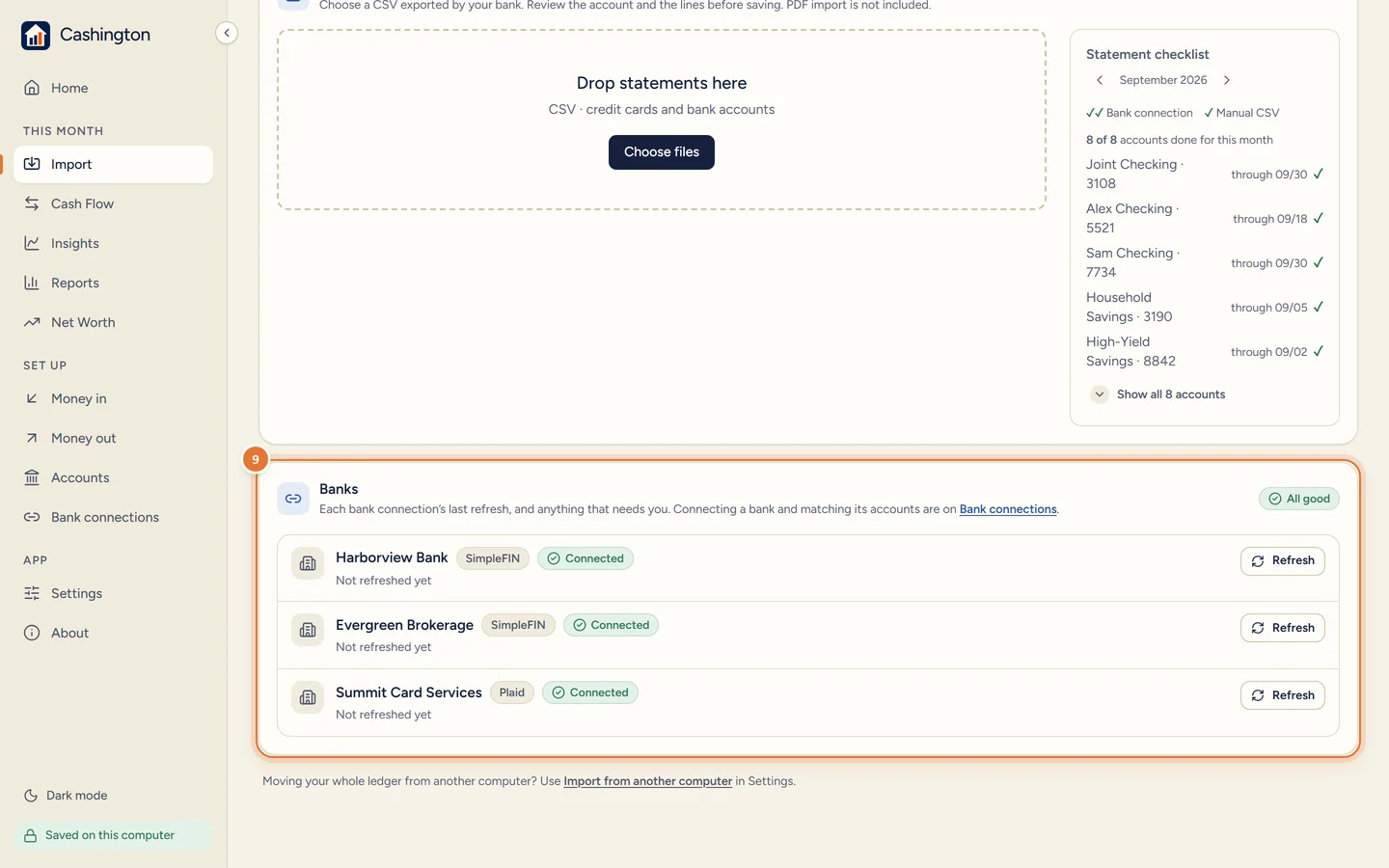
Task: Refresh Summit Card Services
Action: pyautogui.click(x=1283, y=695)
